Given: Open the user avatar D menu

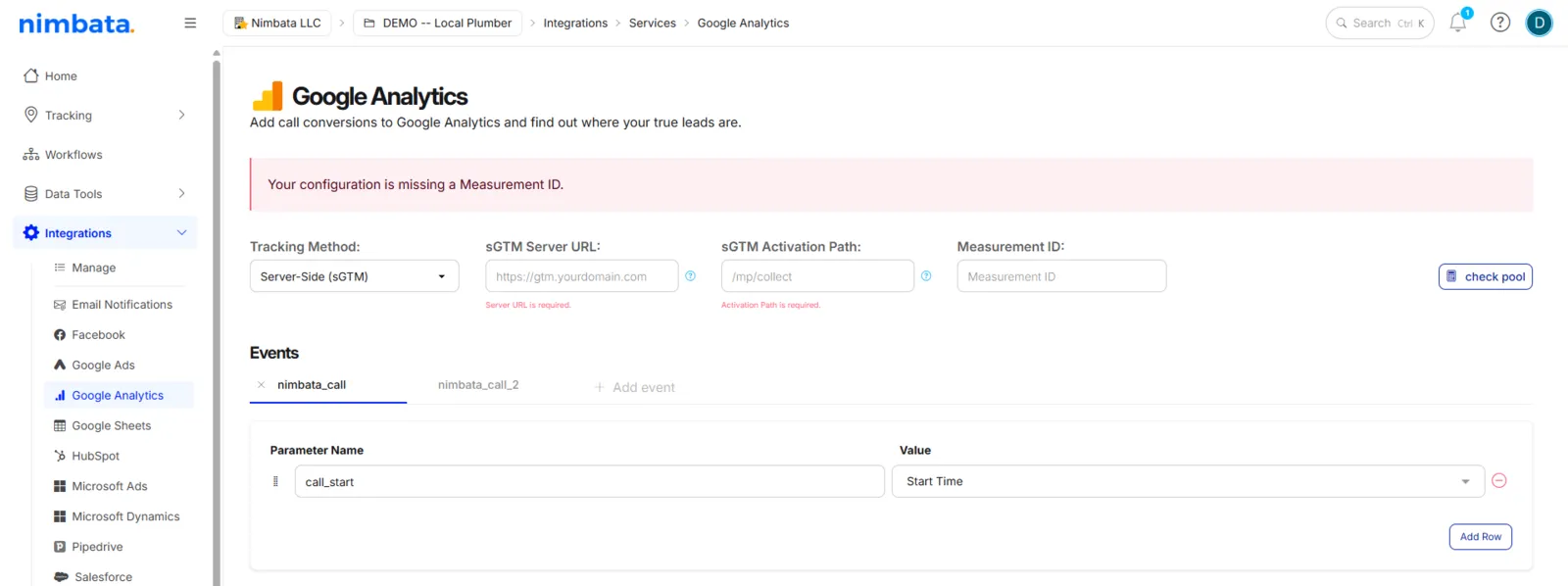Looking at the screenshot, I should pyautogui.click(x=1540, y=23).
